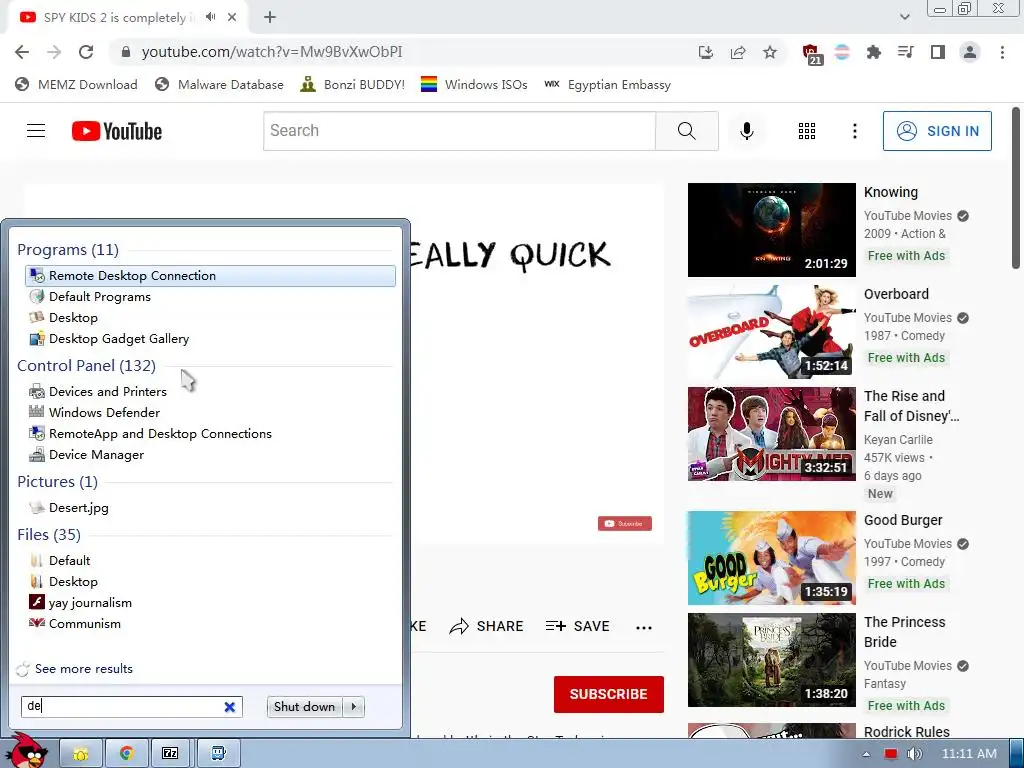Click the browser address bar URL
1024x768 pixels.
pos(272,52)
